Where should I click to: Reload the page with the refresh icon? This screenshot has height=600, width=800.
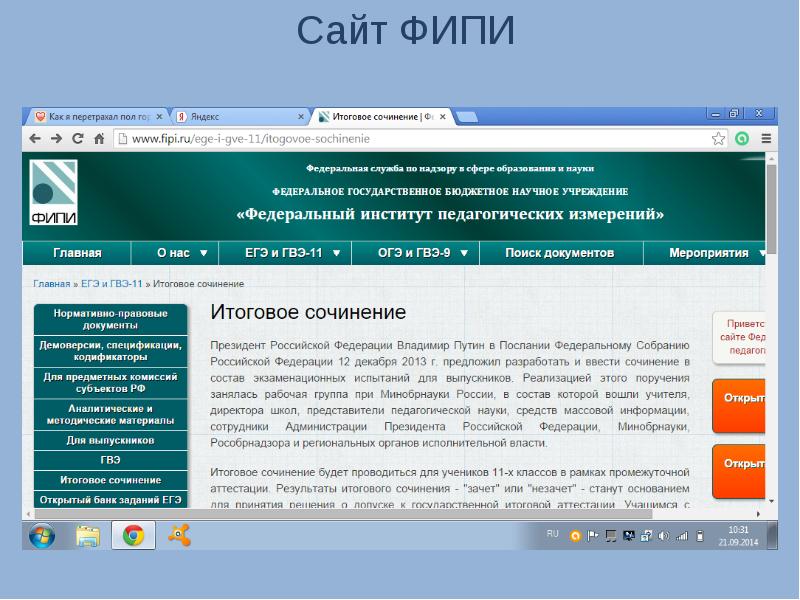[x=78, y=138]
